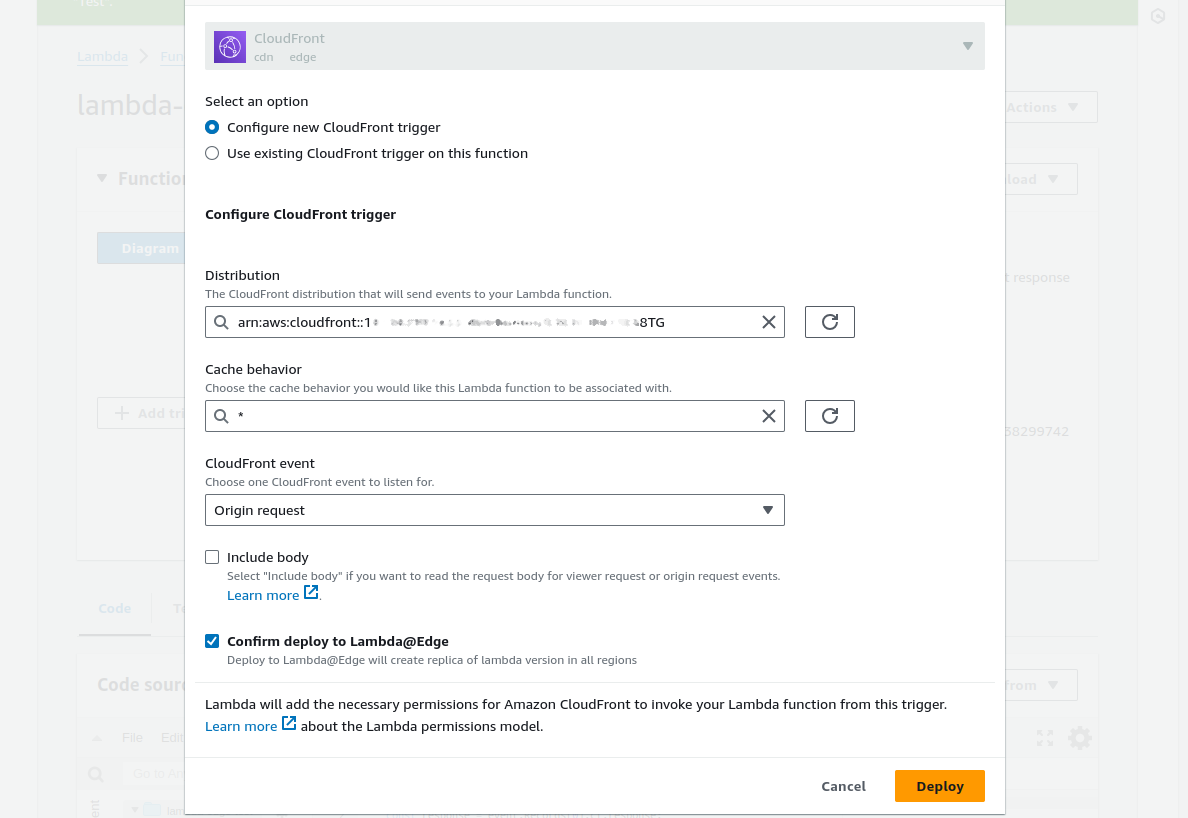The height and width of the screenshot is (818, 1188).
Task: Select Use existing CloudFront trigger option
Action: click(212, 153)
